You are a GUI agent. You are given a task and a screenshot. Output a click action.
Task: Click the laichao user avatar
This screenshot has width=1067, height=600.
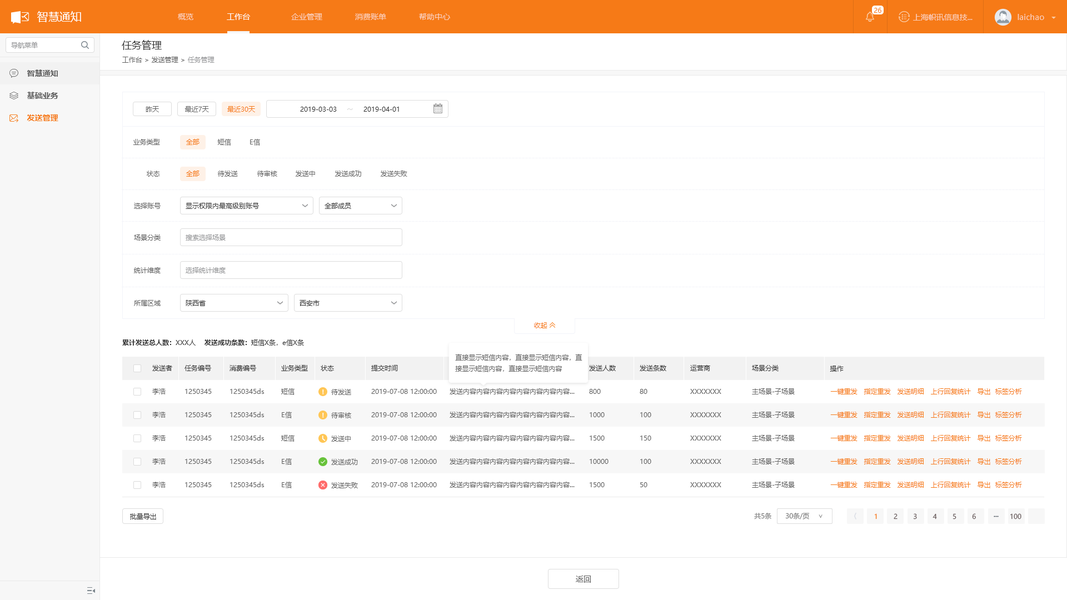click(1002, 17)
